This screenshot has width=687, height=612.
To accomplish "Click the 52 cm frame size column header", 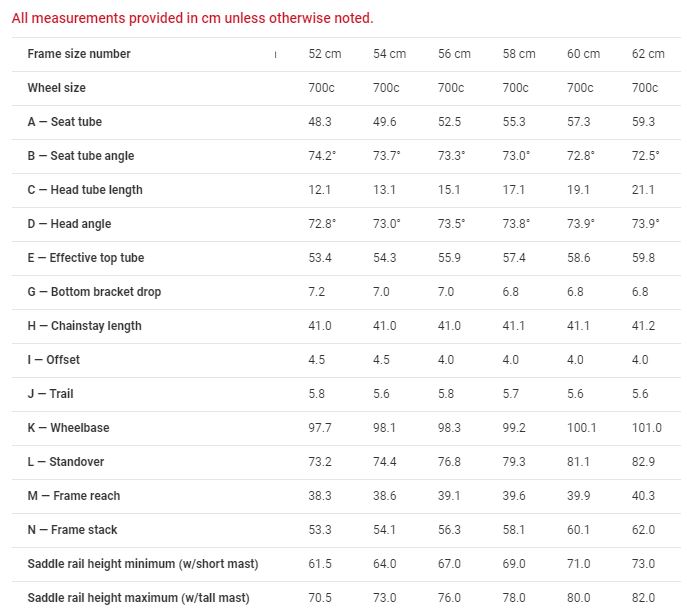I will [x=324, y=54].
